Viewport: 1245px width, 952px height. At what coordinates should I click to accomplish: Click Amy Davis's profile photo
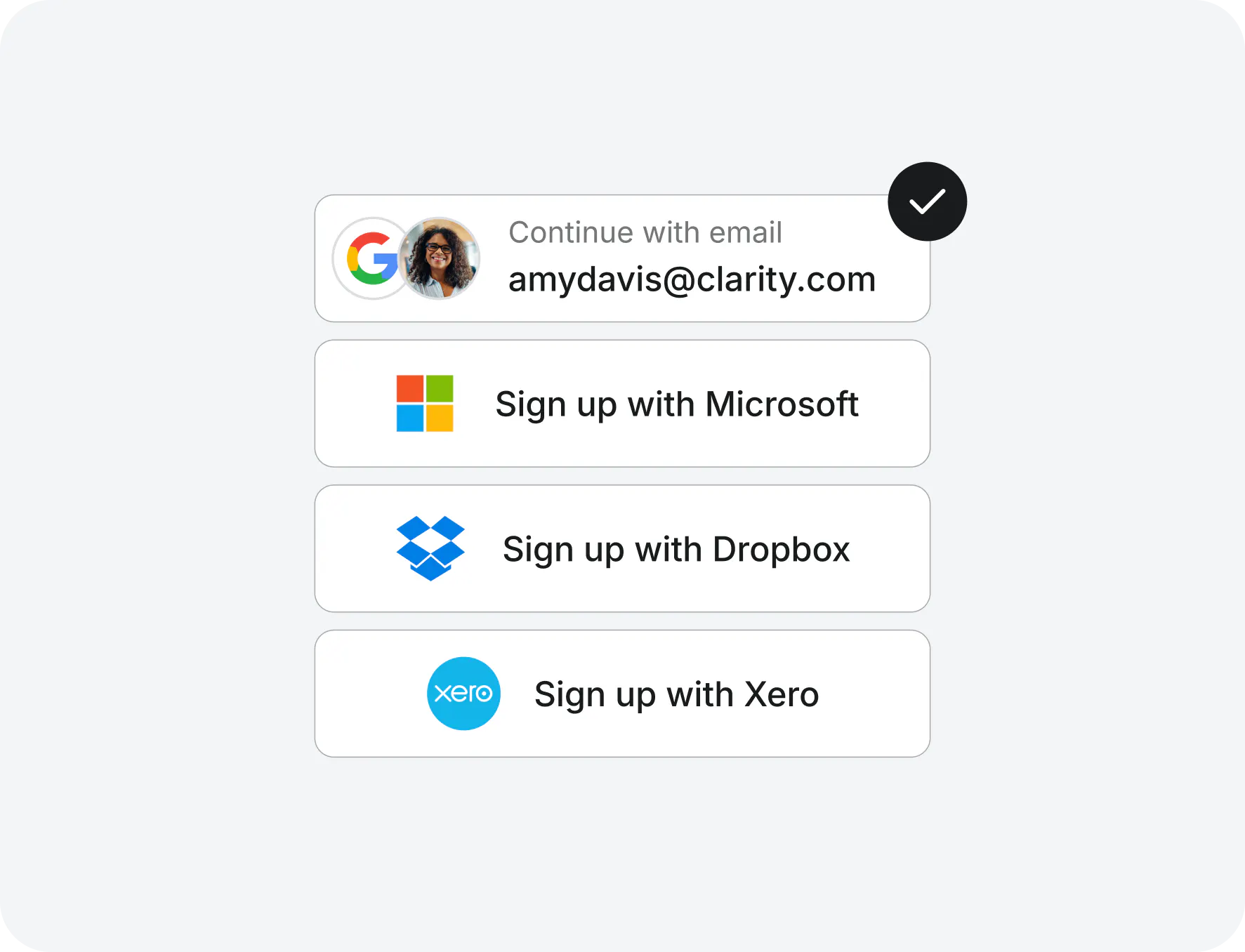(440, 258)
